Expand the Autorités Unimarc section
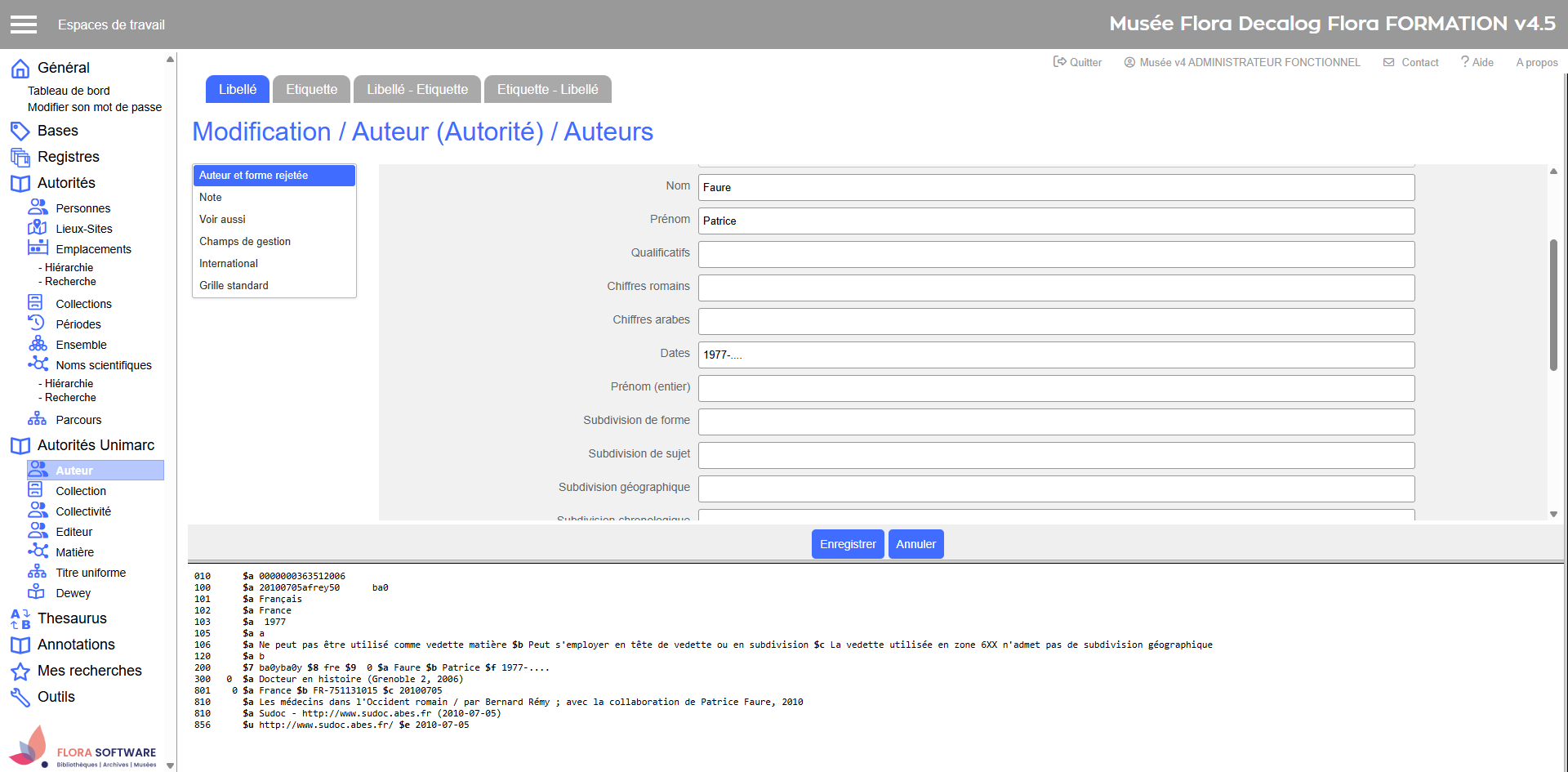1568x772 pixels. click(x=96, y=445)
